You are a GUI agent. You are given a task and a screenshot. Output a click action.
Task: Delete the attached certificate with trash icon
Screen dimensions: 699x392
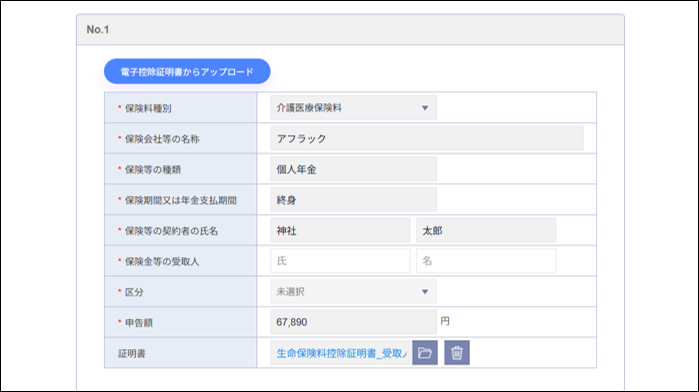[x=456, y=353]
